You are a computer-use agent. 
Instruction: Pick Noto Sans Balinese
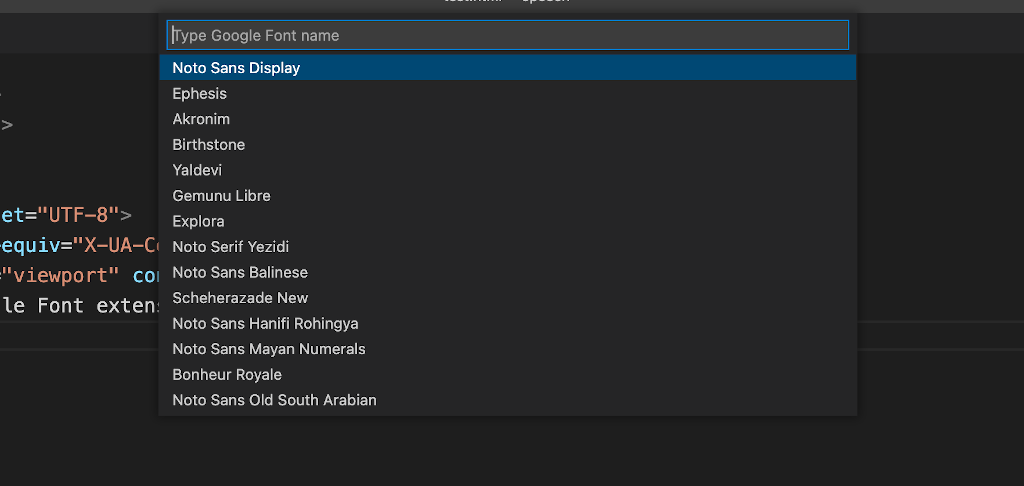coord(507,272)
